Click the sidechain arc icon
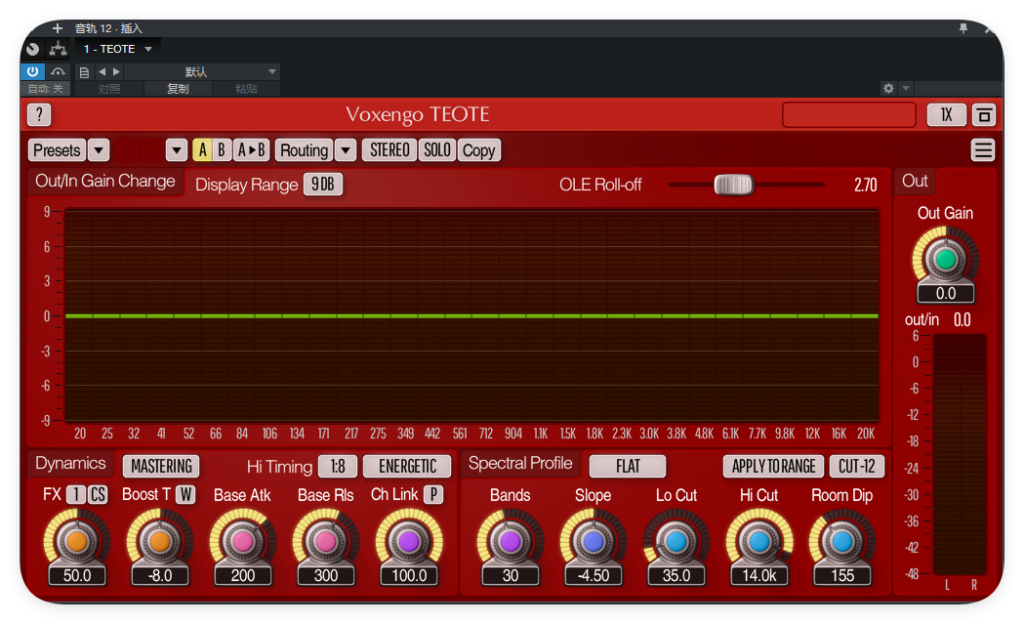 58,72
